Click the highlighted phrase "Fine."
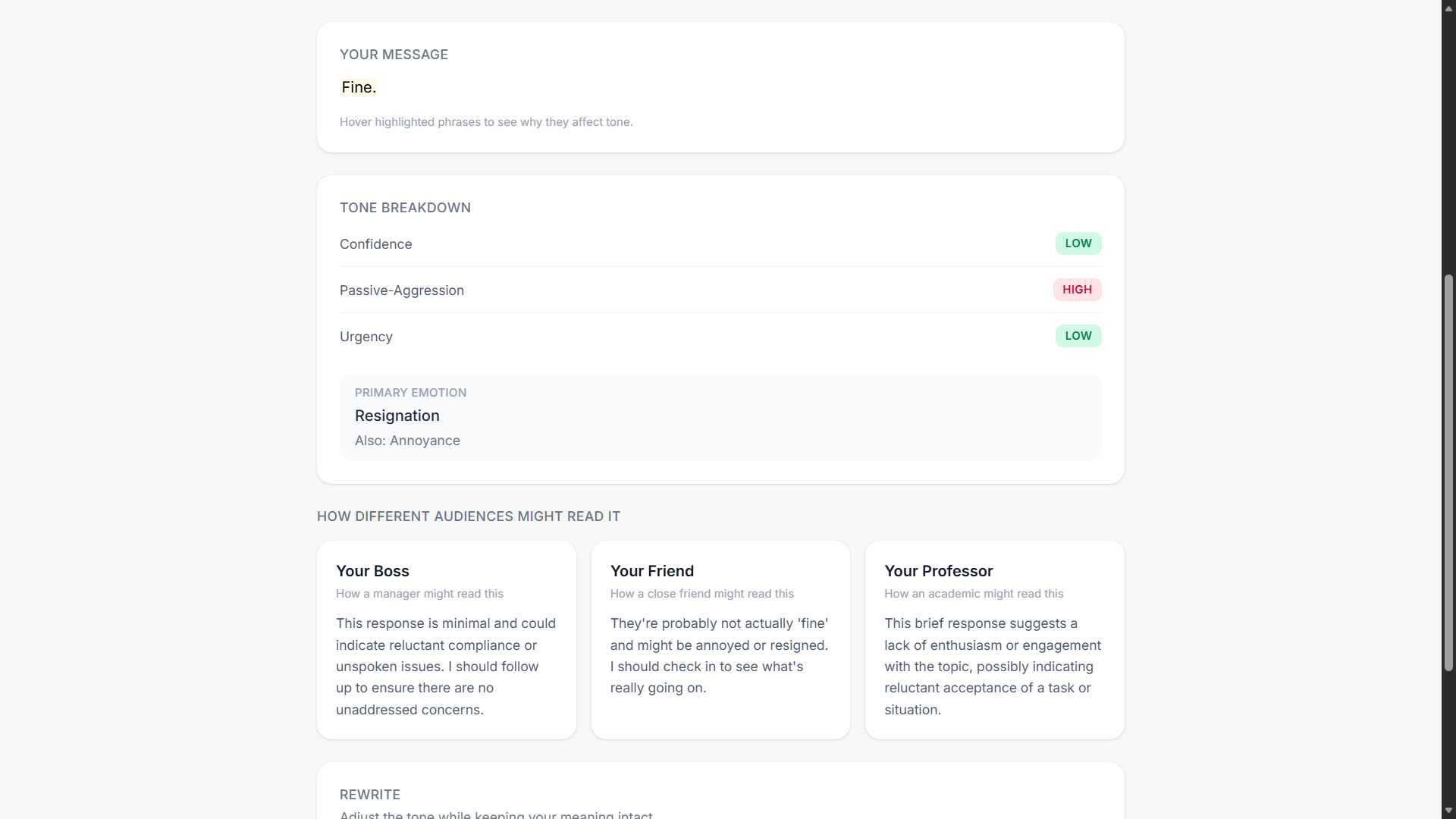This screenshot has height=819, width=1456. coord(359,87)
